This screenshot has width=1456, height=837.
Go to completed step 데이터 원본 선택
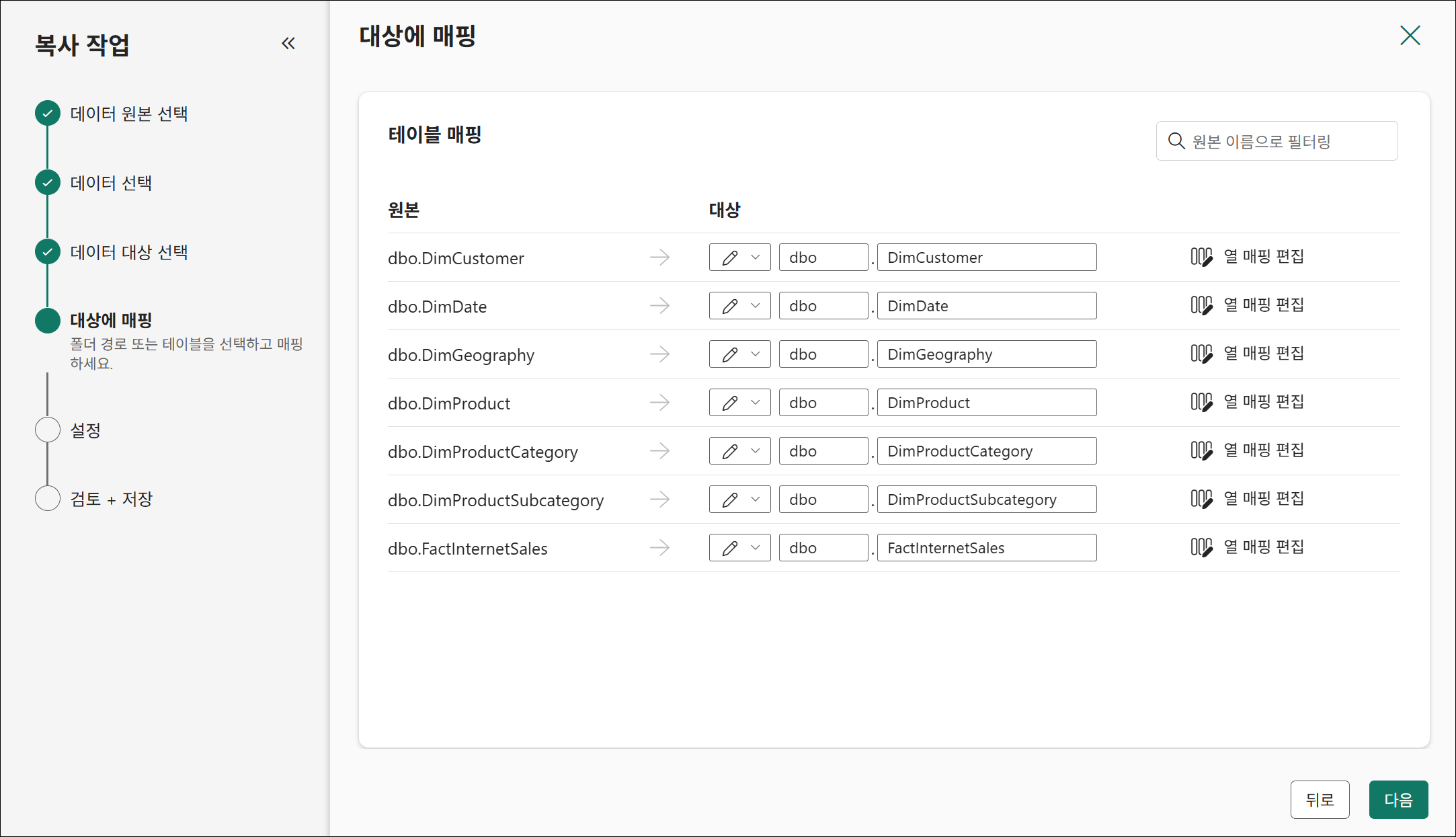(x=128, y=114)
